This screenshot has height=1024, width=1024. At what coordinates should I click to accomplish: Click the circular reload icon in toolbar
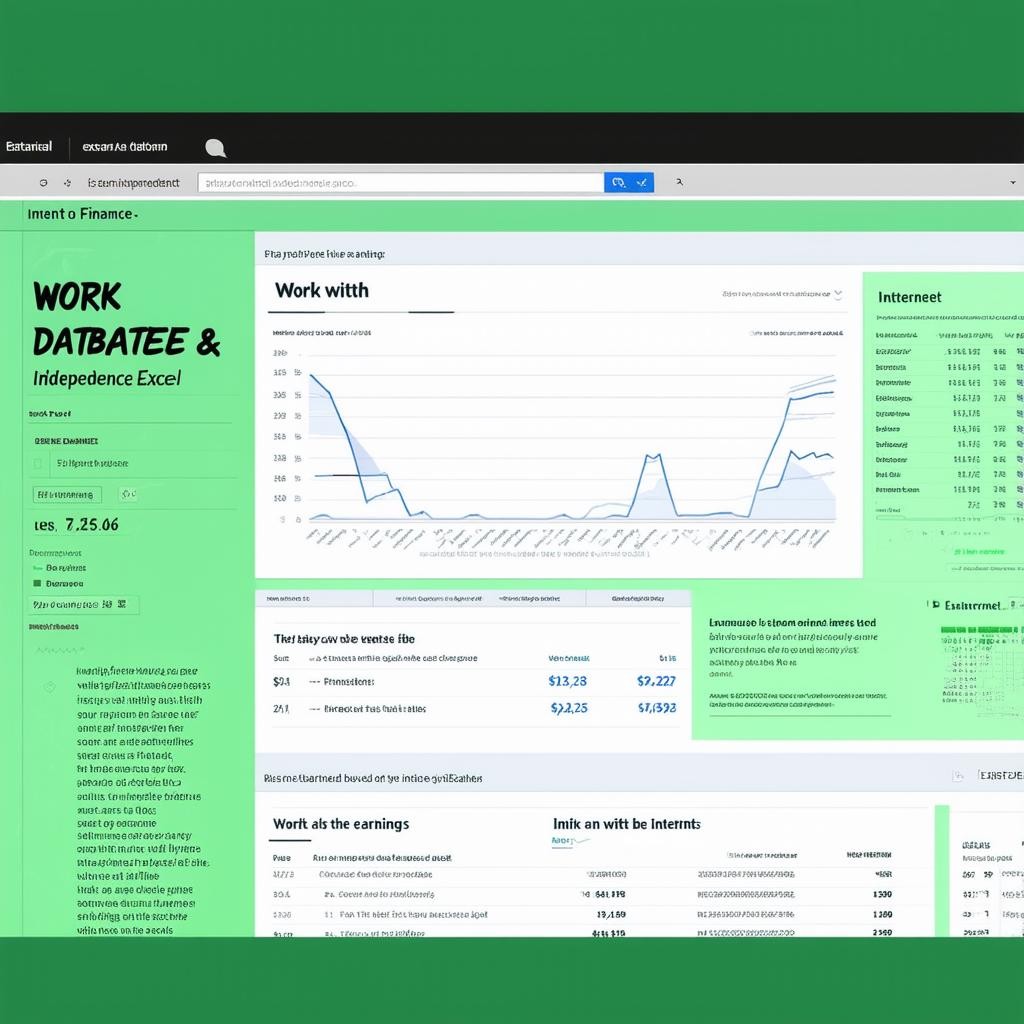pos(43,183)
